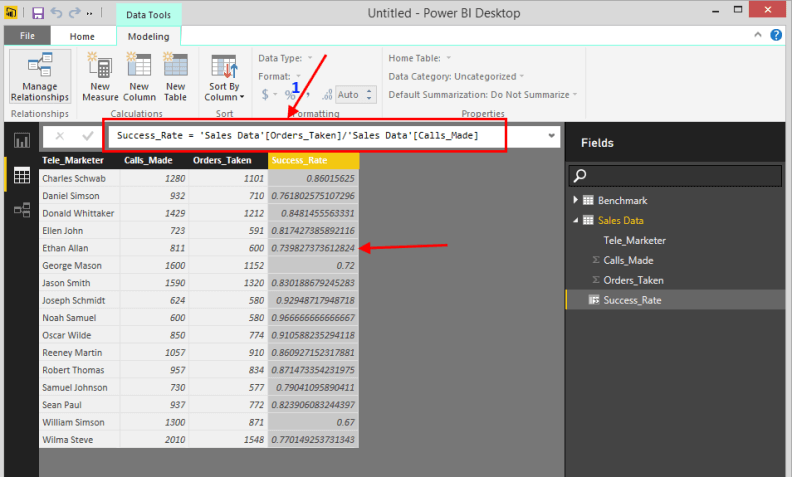Open the Sort By Column dropdown
Viewport: 792px width, 477px height.
click(x=222, y=78)
